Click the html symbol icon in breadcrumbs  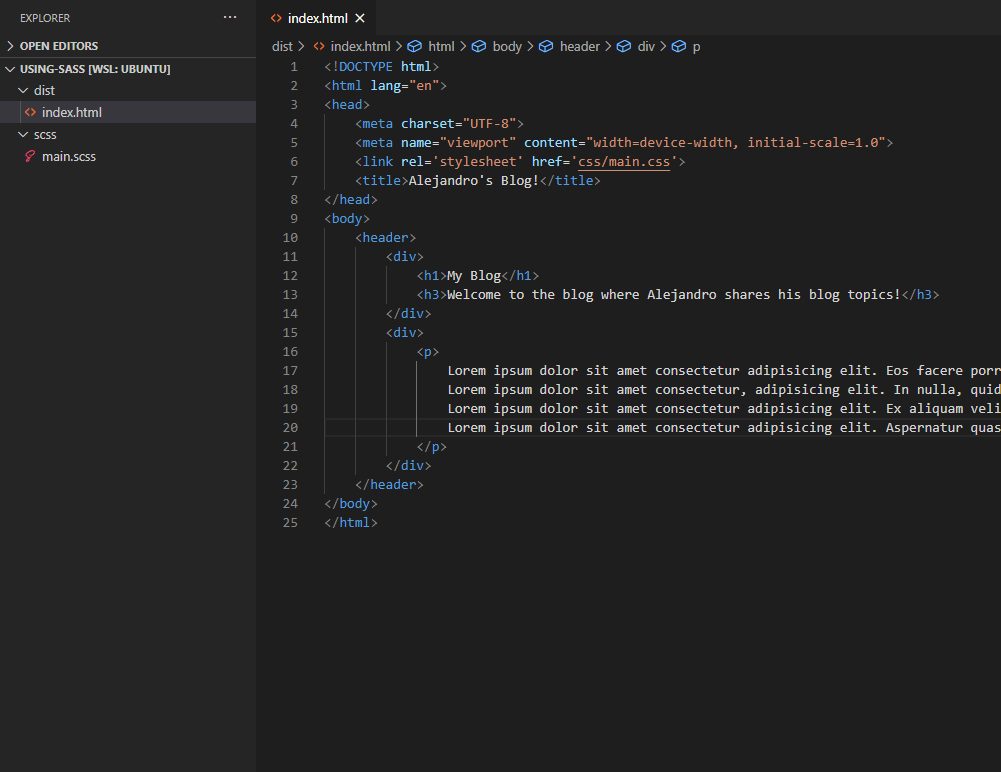(x=414, y=46)
